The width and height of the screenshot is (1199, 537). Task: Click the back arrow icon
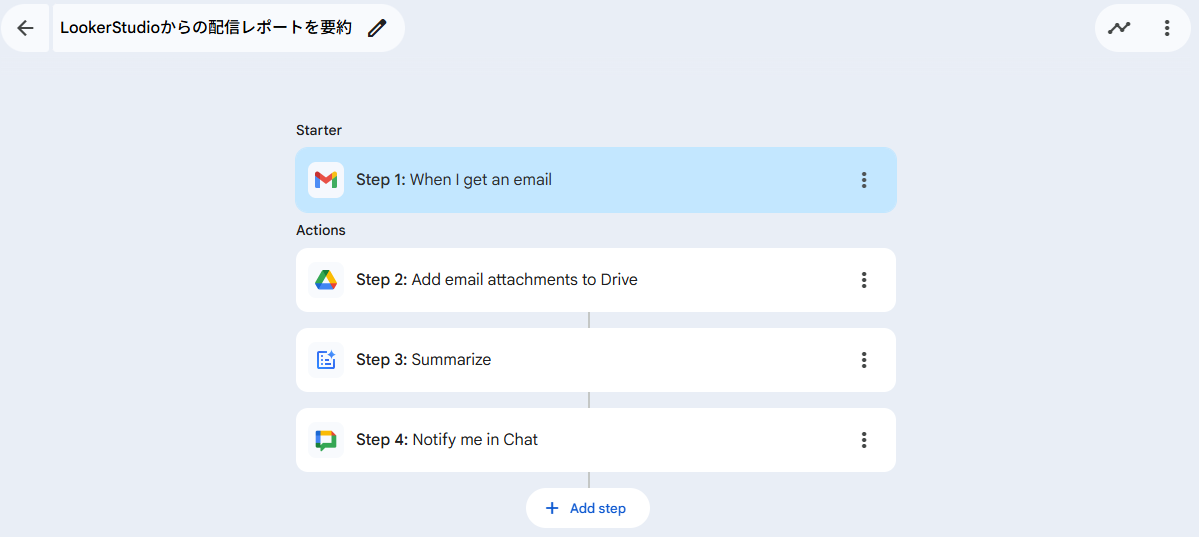[25, 28]
